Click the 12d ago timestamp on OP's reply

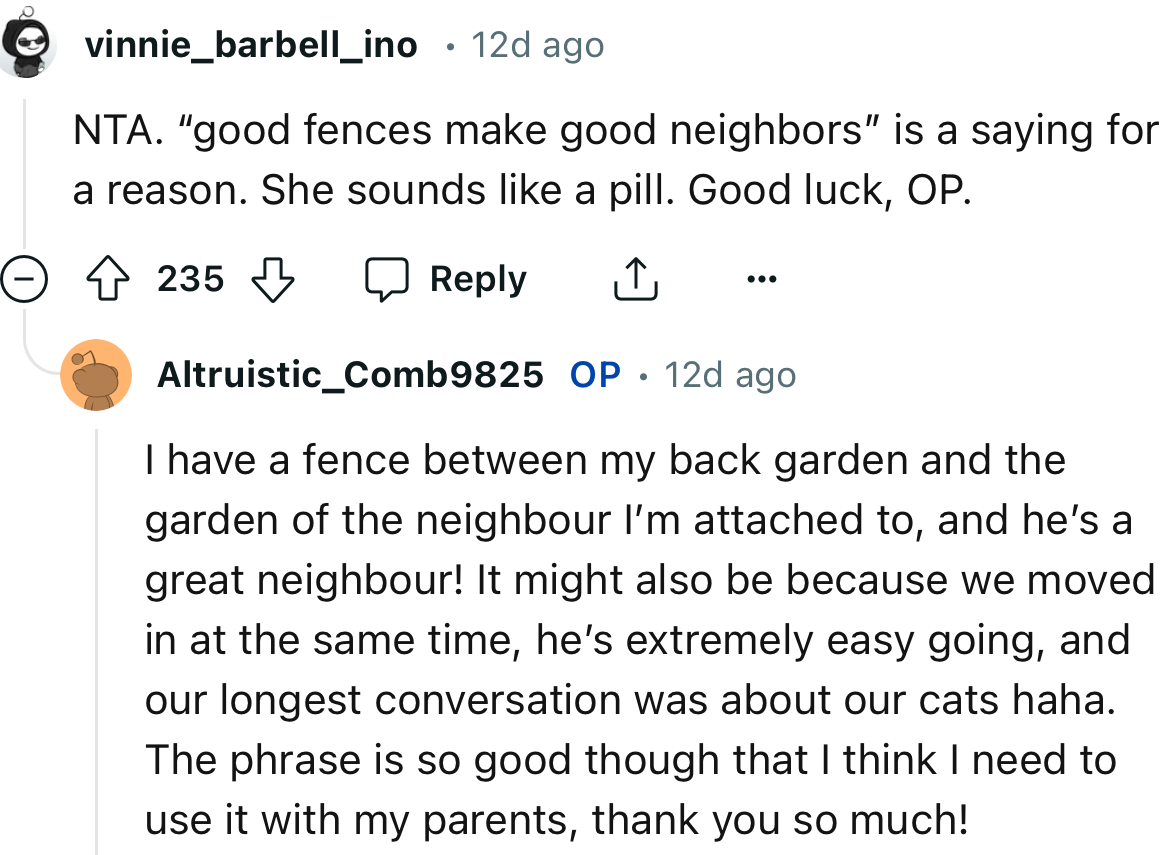click(x=729, y=375)
